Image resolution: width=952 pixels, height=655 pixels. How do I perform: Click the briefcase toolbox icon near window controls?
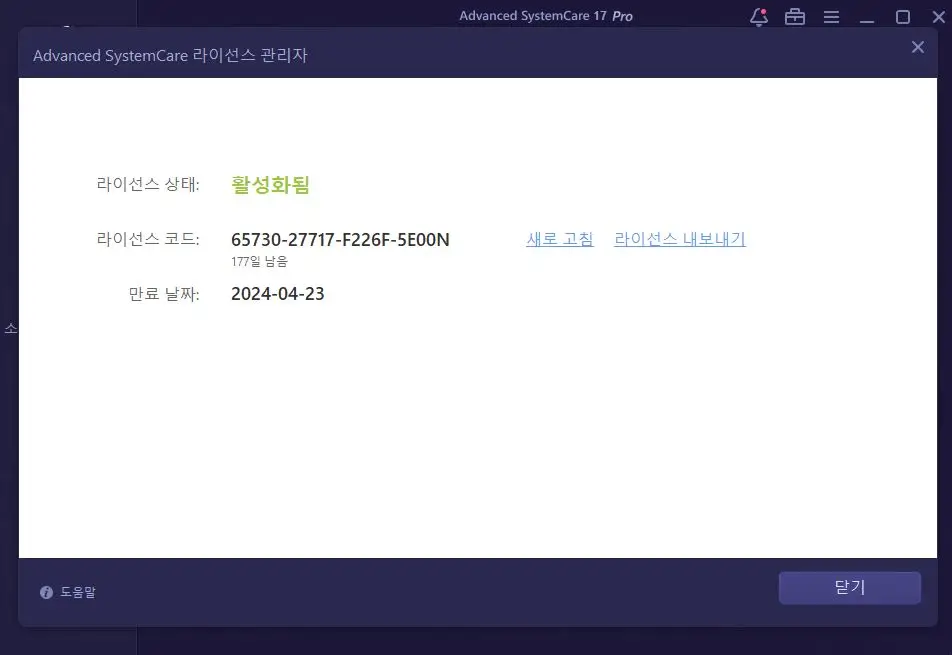click(x=795, y=16)
